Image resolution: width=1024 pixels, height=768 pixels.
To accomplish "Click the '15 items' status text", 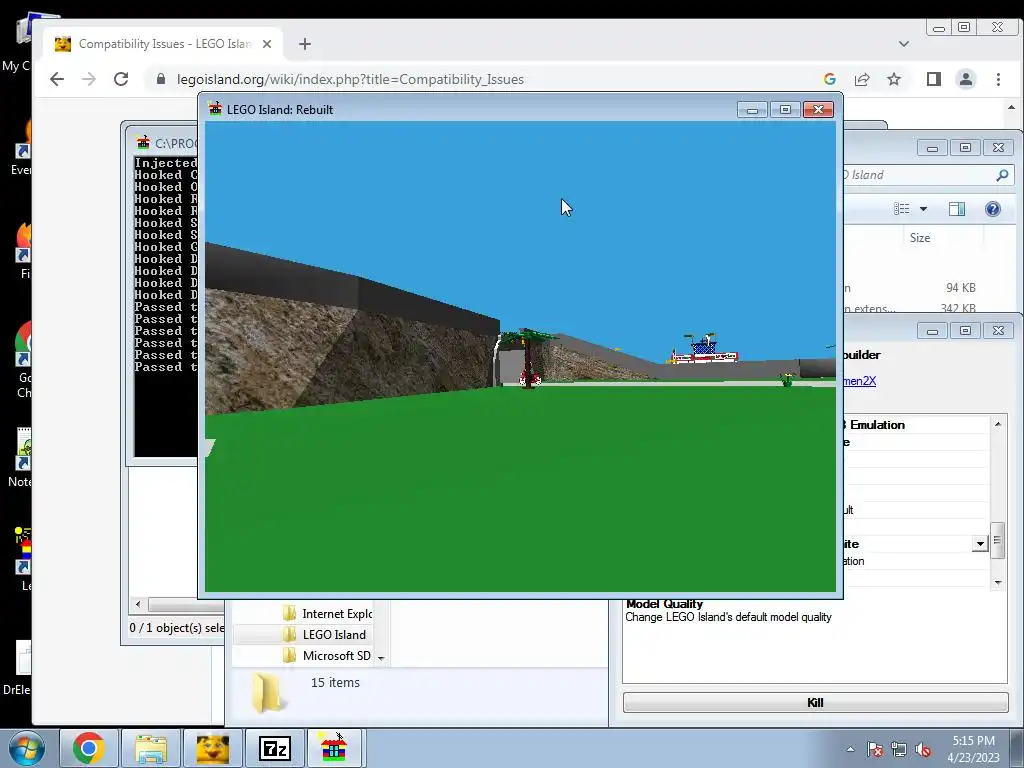I will click(335, 682).
